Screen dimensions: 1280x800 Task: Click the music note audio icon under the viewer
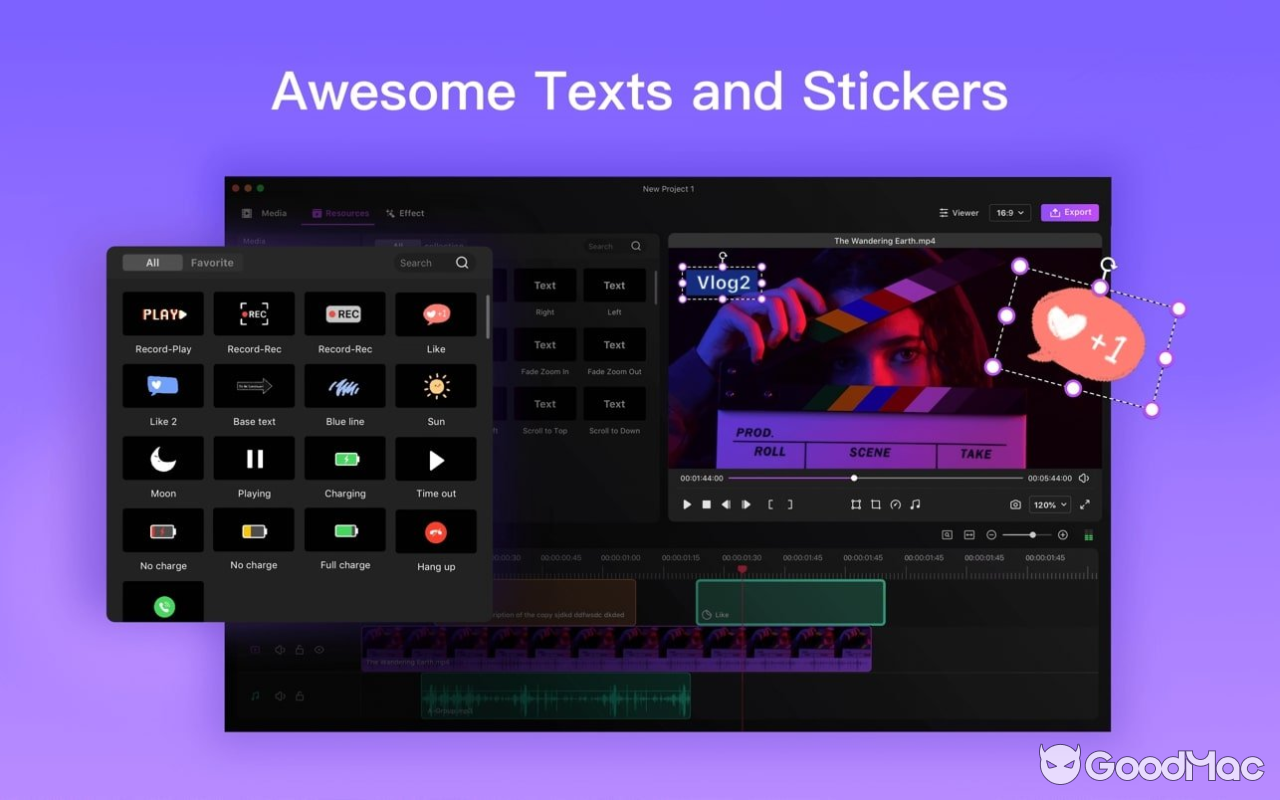(x=914, y=504)
